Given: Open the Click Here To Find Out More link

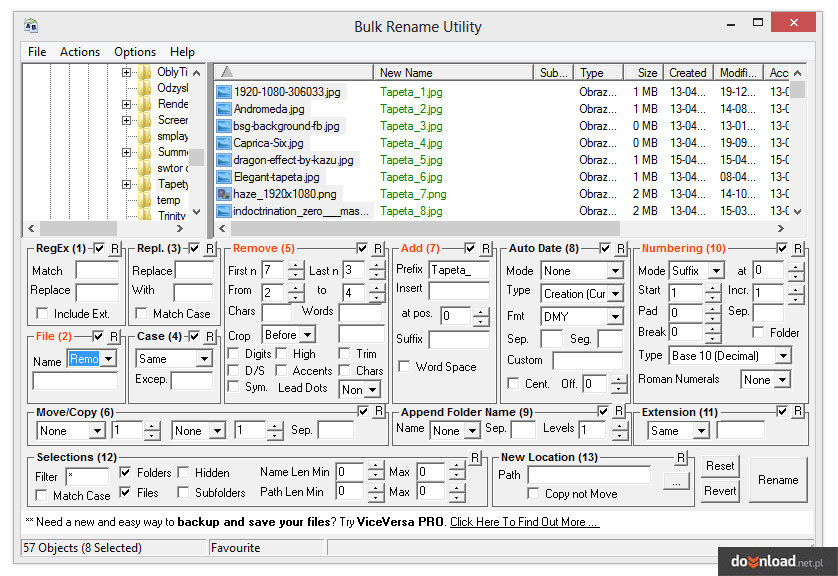Looking at the screenshot, I should (524, 522).
